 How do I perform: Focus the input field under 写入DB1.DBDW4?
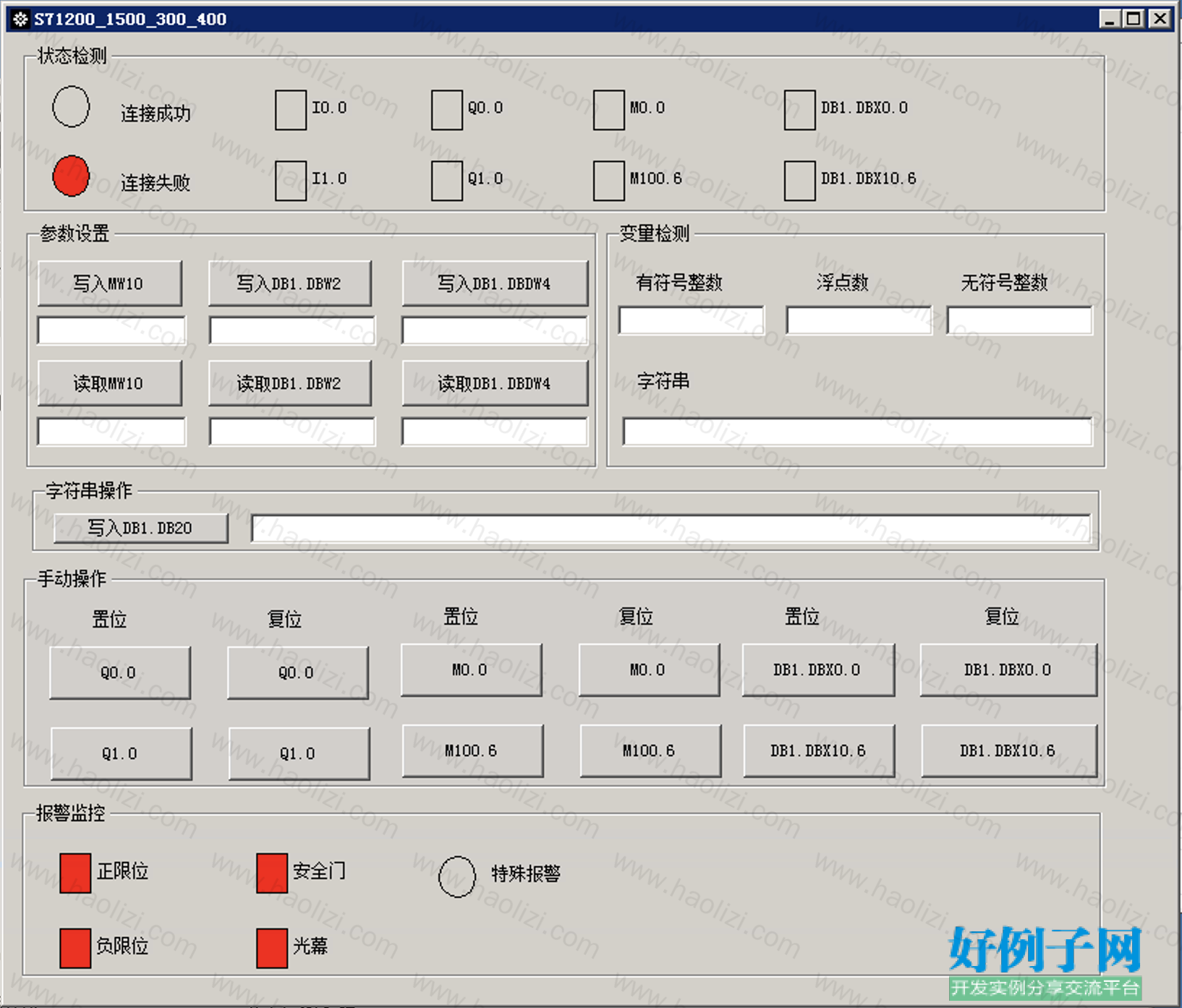[495, 330]
